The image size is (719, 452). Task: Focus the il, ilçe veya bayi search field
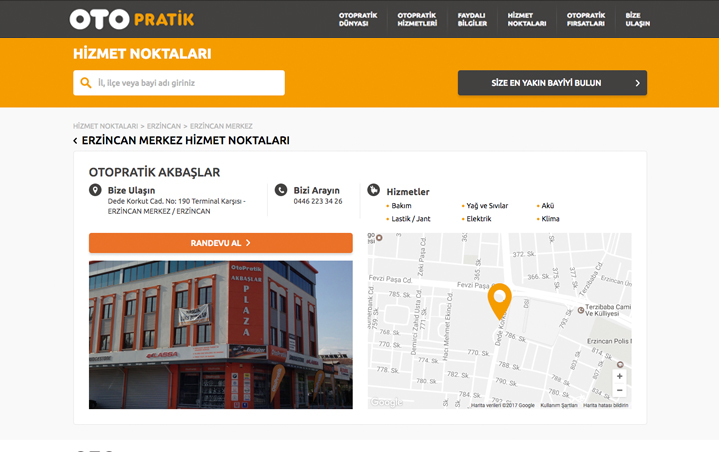[179, 83]
